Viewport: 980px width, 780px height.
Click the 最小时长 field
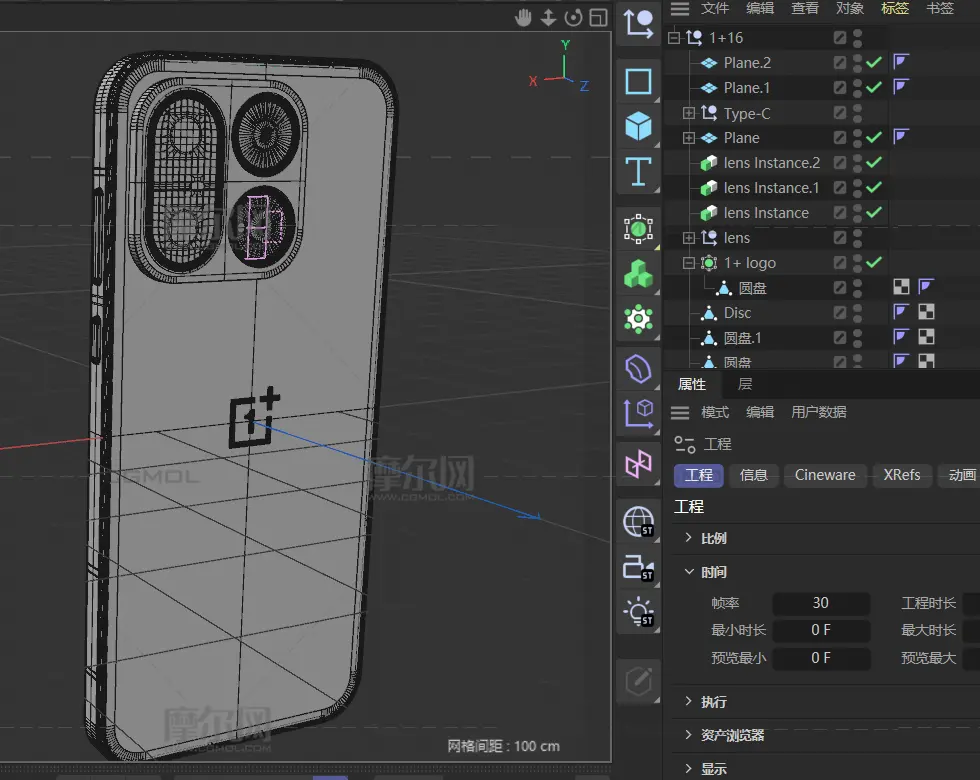point(821,630)
